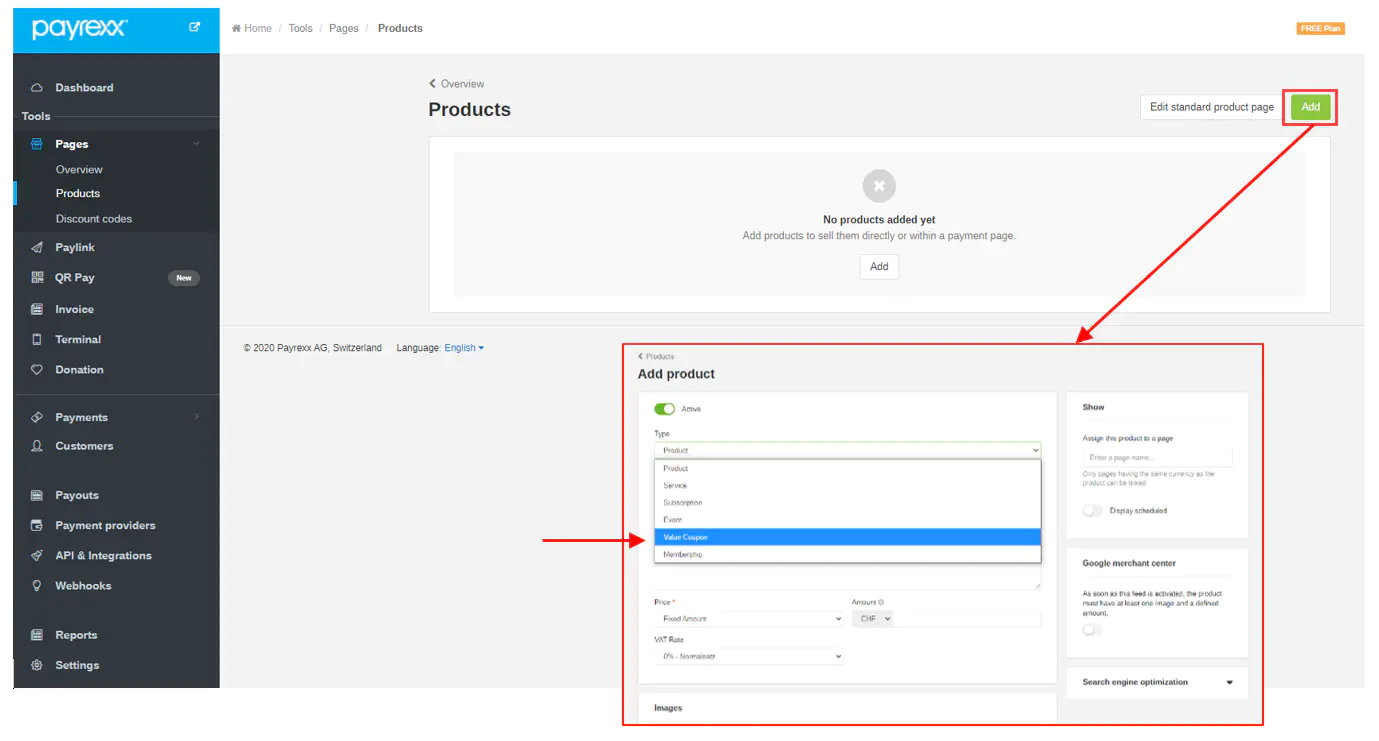The image size is (1379, 741).
Task: Enable the Display scheduled toggle
Action: coord(1092,511)
